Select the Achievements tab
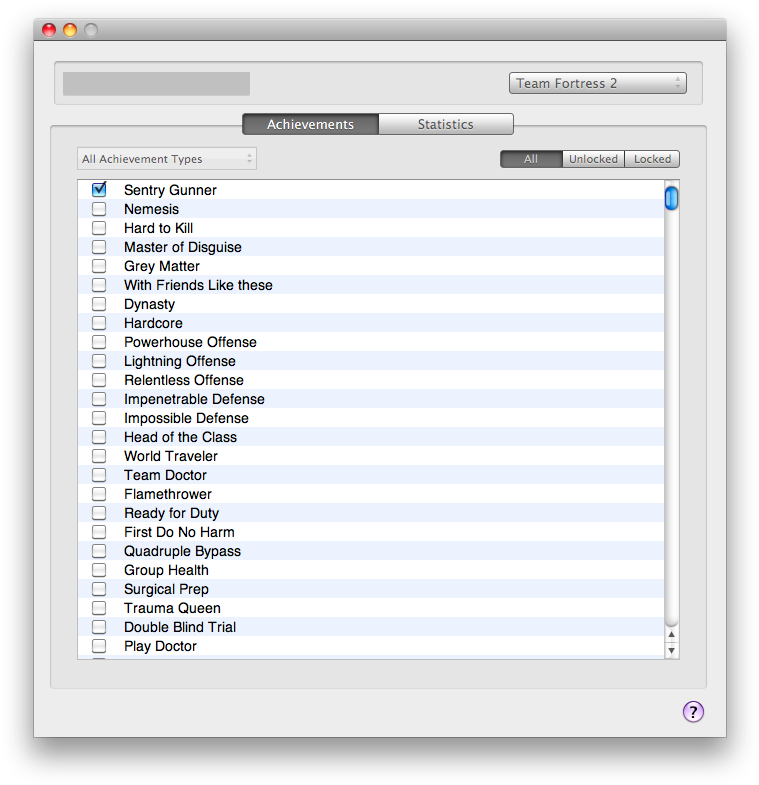The image size is (759, 785). 310,124
